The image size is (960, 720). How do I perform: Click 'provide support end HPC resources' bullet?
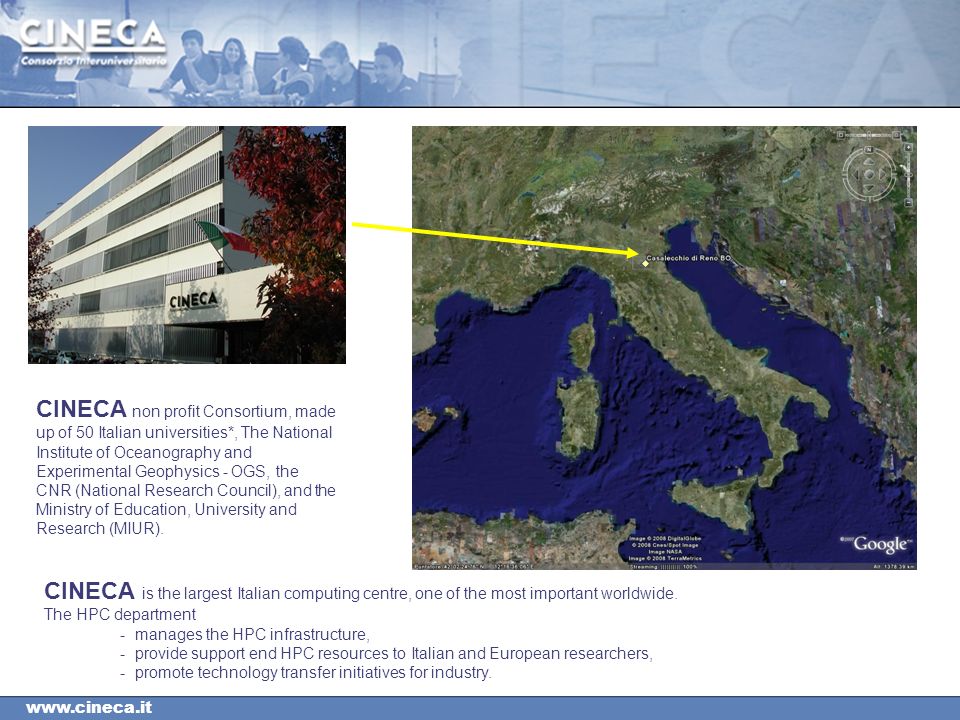click(x=393, y=653)
